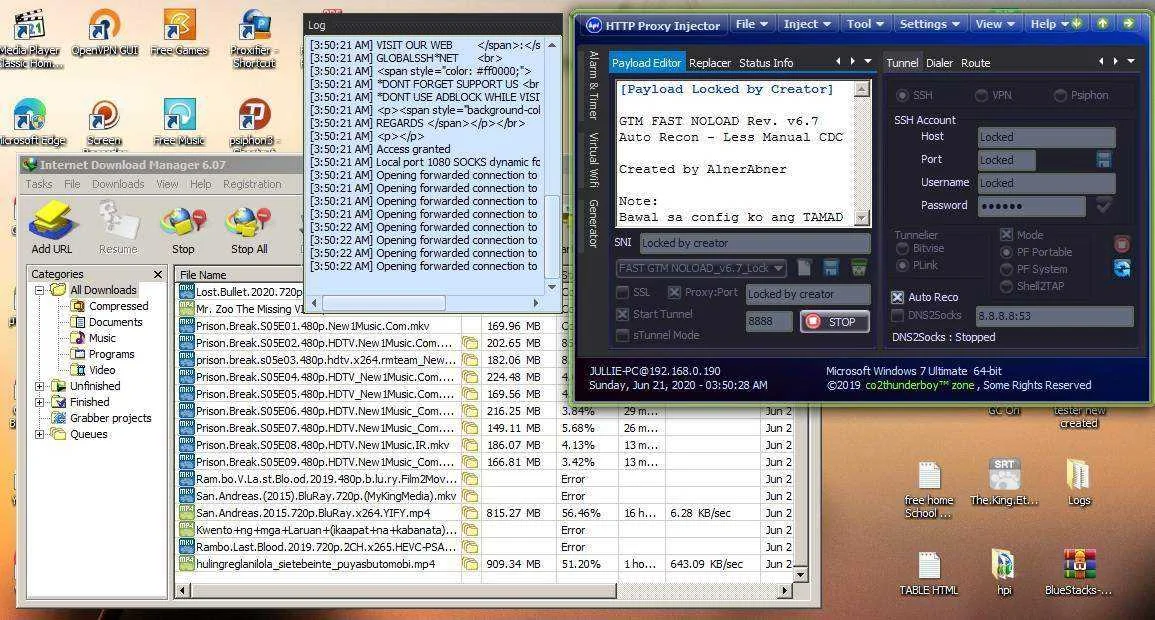
Task: Select PF System mode radio
Action: click(1006, 269)
